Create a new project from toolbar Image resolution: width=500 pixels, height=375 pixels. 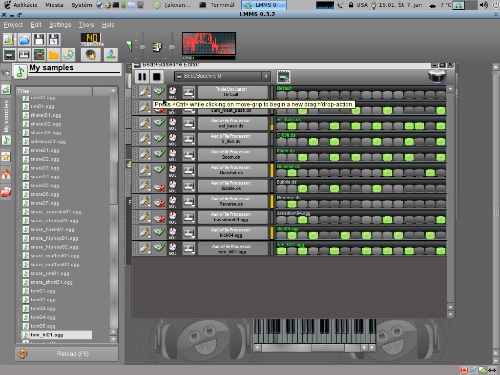click(x=8, y=39)
